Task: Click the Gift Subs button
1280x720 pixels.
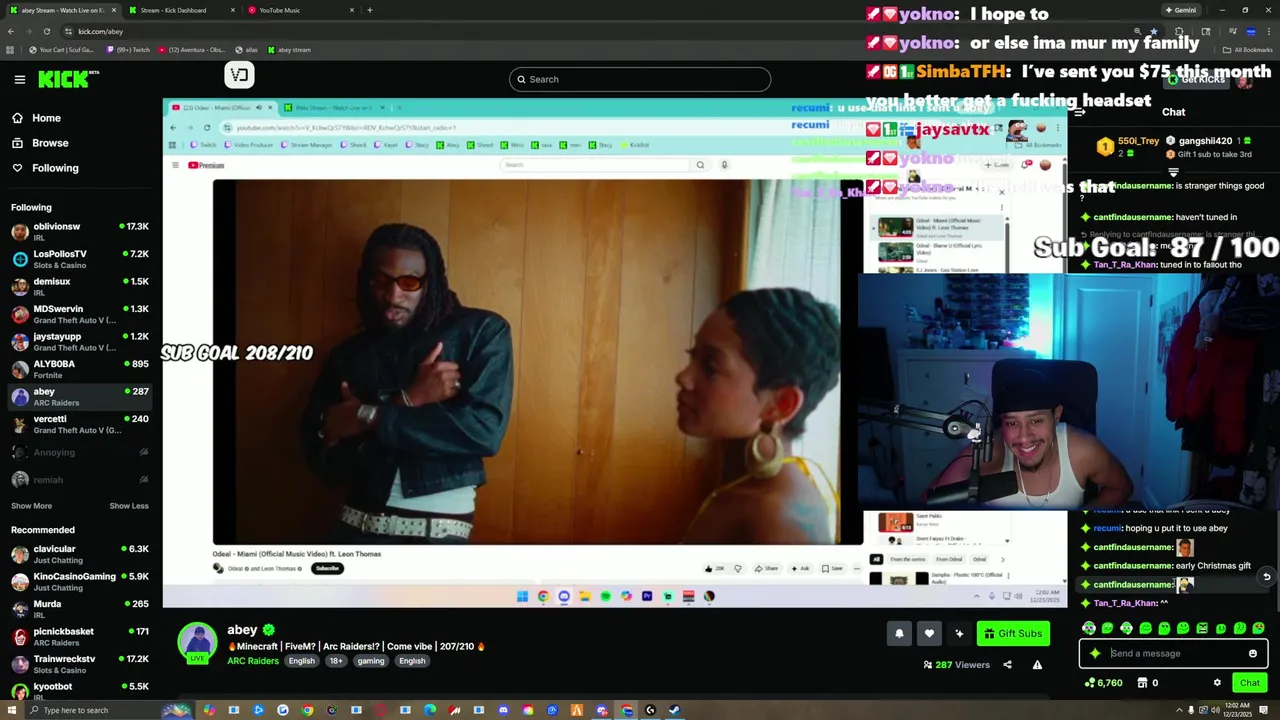Action: point(1013,633)
